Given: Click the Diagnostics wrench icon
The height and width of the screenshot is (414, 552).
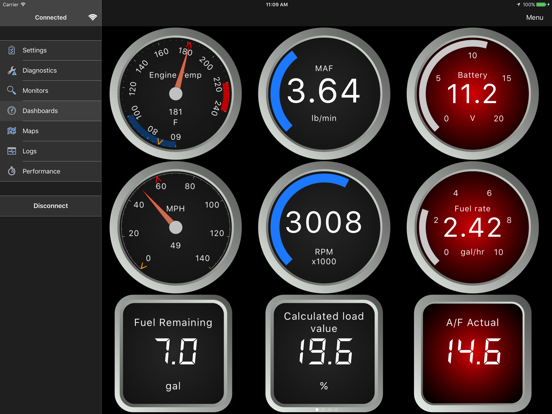Looking at the screenshot, I should [12, 70].
